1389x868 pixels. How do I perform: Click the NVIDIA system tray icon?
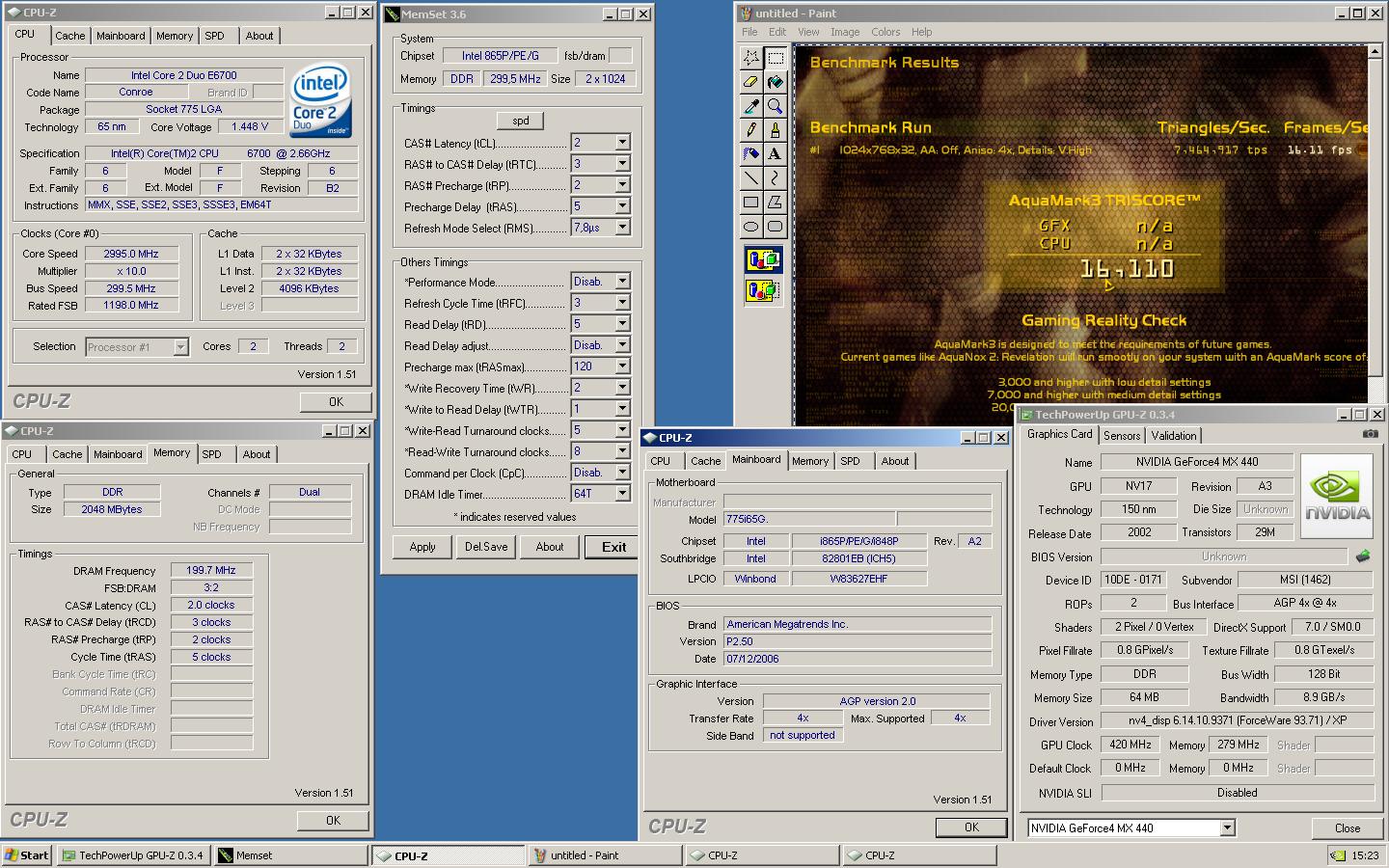click(x=1338, y=854)
